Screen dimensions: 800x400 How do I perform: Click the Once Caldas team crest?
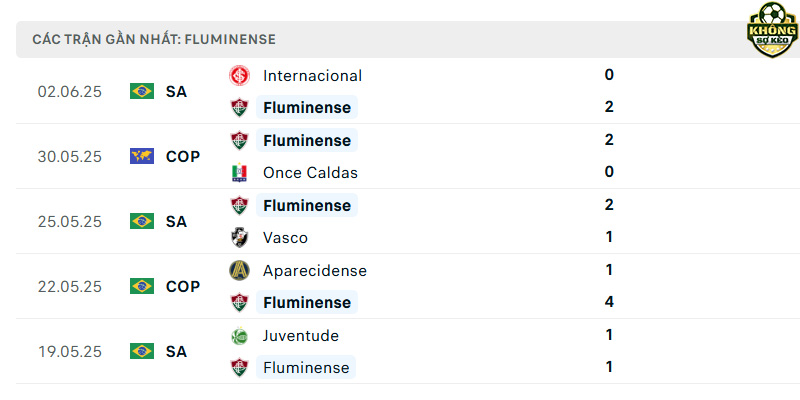239,172
